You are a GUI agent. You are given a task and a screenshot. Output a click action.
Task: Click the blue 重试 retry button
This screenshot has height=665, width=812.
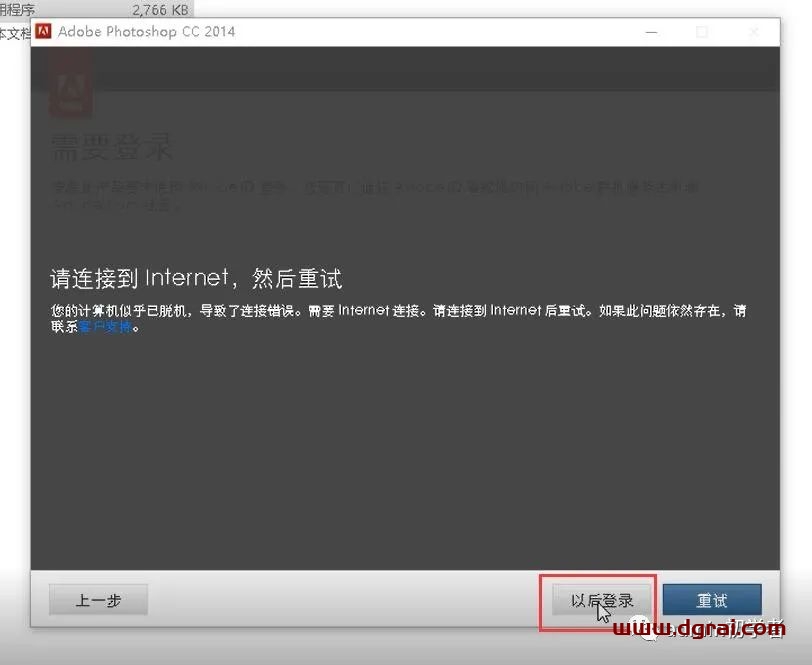(x=712, y=600)
